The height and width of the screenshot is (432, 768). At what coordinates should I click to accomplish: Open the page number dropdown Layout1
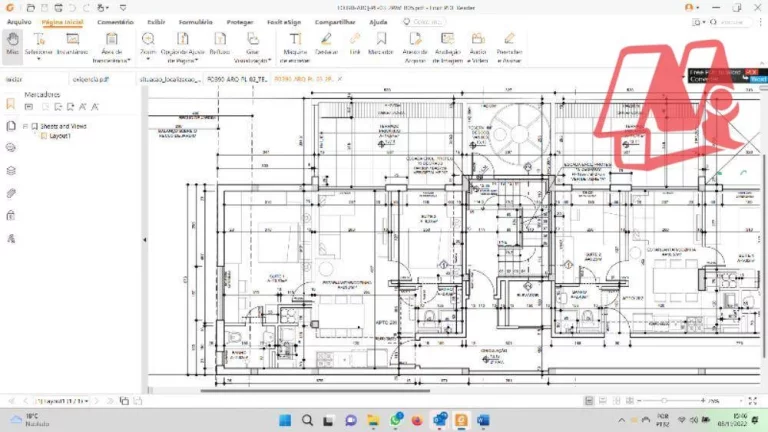point(63,401)
